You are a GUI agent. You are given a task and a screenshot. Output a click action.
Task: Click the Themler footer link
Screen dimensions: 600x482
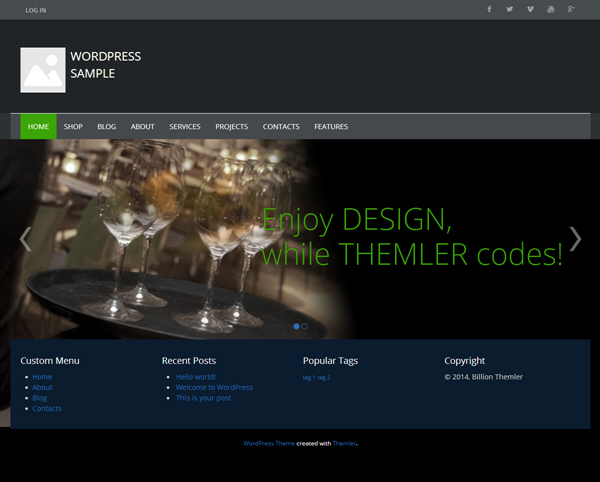(344, 443)
